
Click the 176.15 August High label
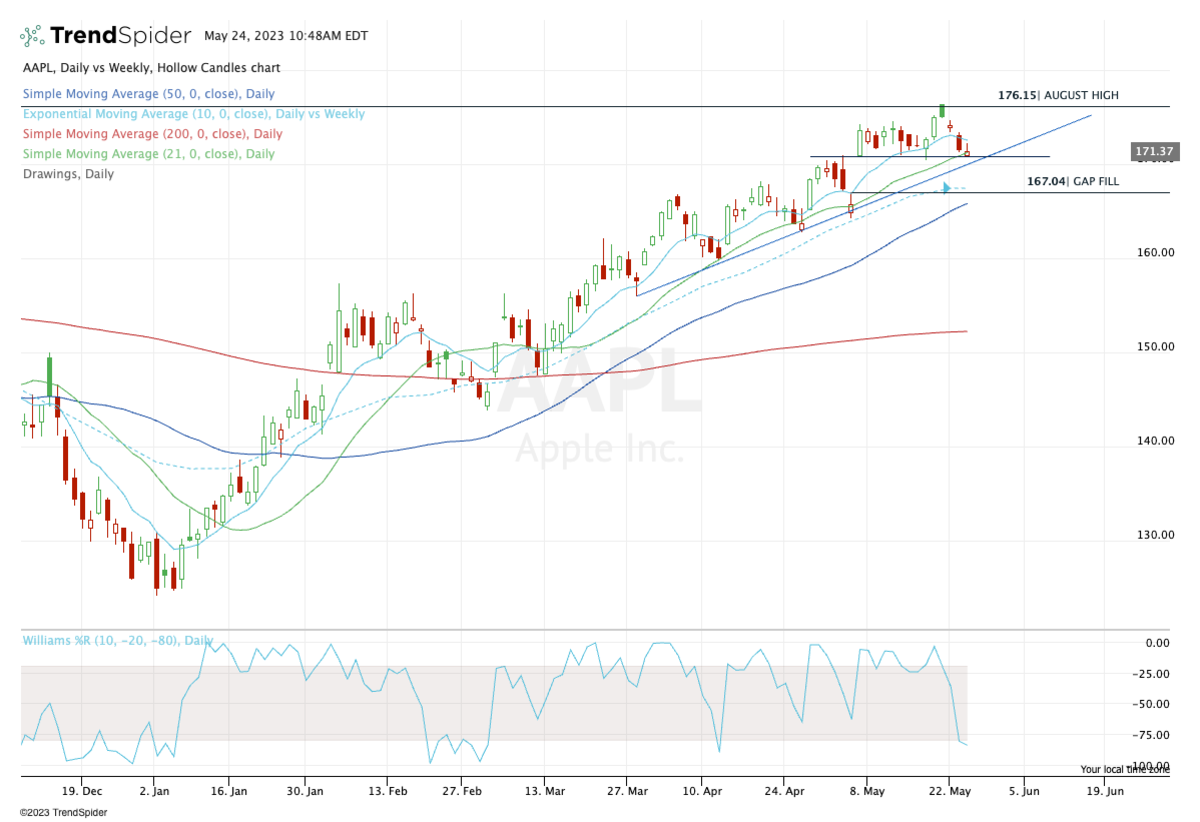(1058, 96)
